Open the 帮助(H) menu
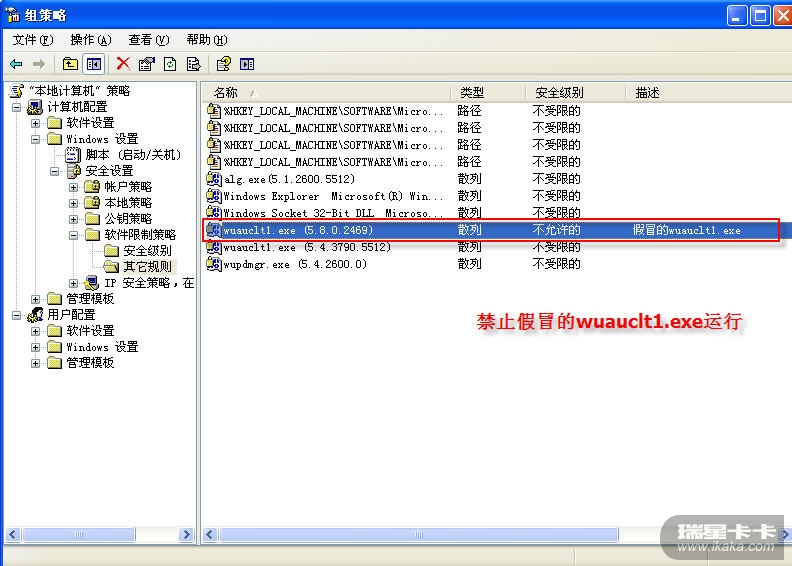The height and width of the screenshot is (566, 792). pyautogui.click(x=207, y=39)
